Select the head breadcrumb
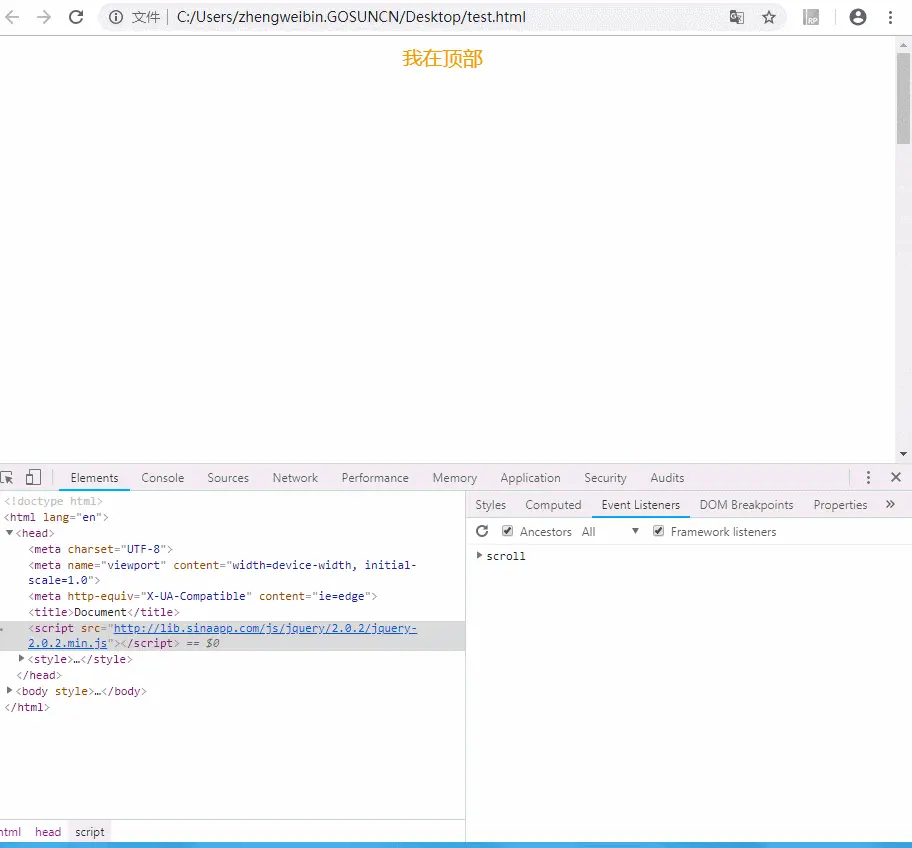The width and height of the screenshot is (912, 848). pos(48,832)
